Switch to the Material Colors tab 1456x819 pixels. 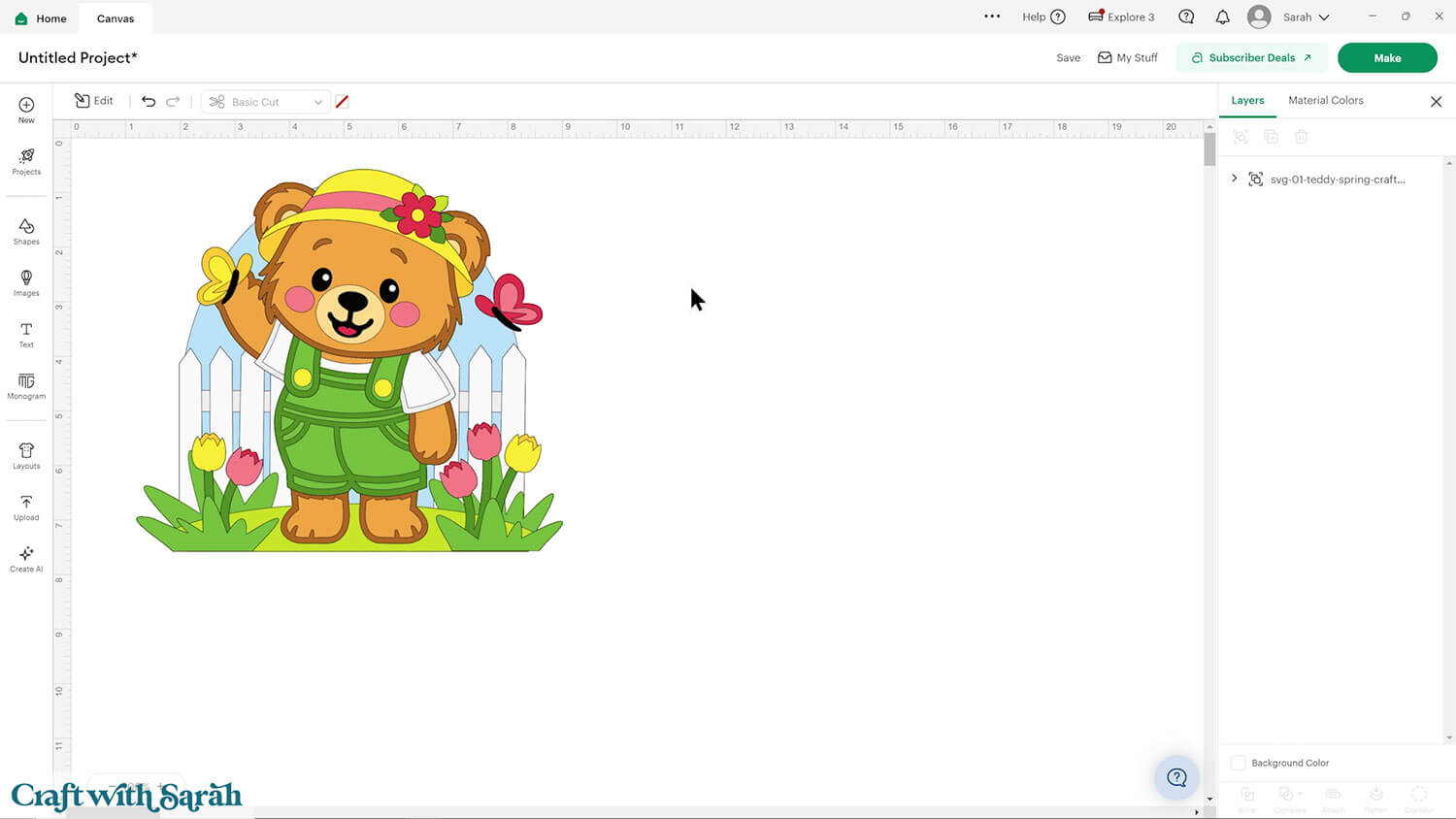1325,100
